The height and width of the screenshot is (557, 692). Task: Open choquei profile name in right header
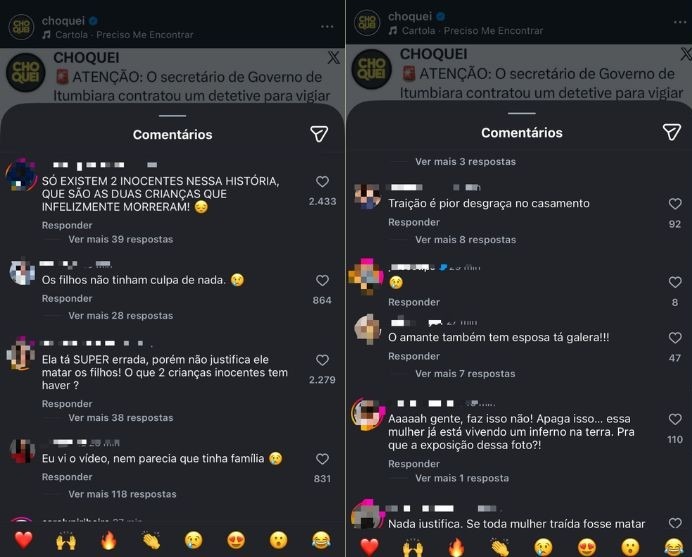click(410, 16)
